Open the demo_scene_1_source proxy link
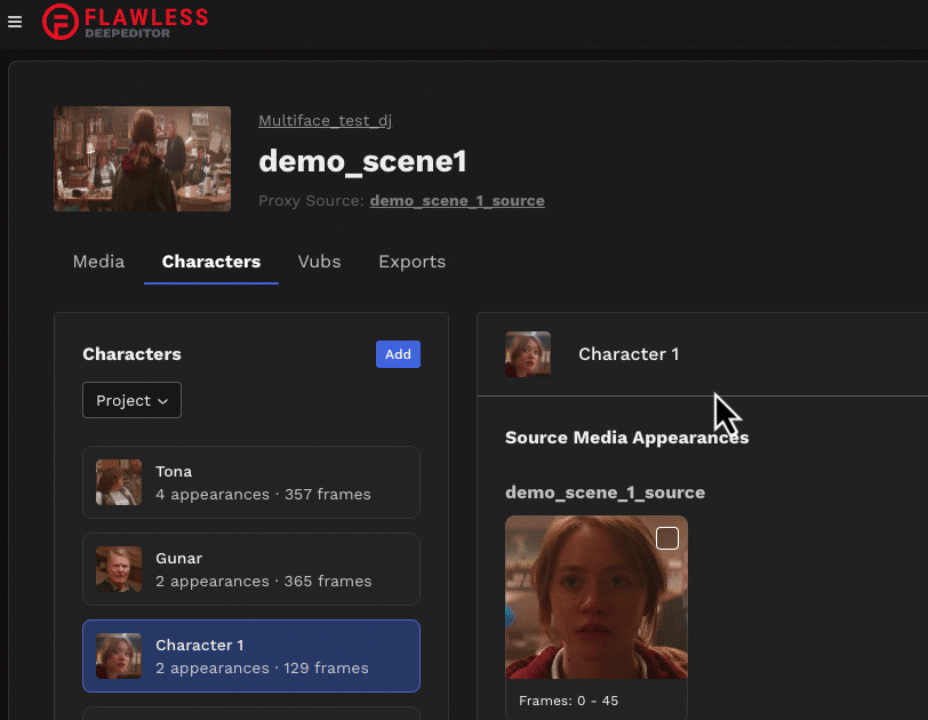This screenshot has height=720, width=928. pos(457,201)
